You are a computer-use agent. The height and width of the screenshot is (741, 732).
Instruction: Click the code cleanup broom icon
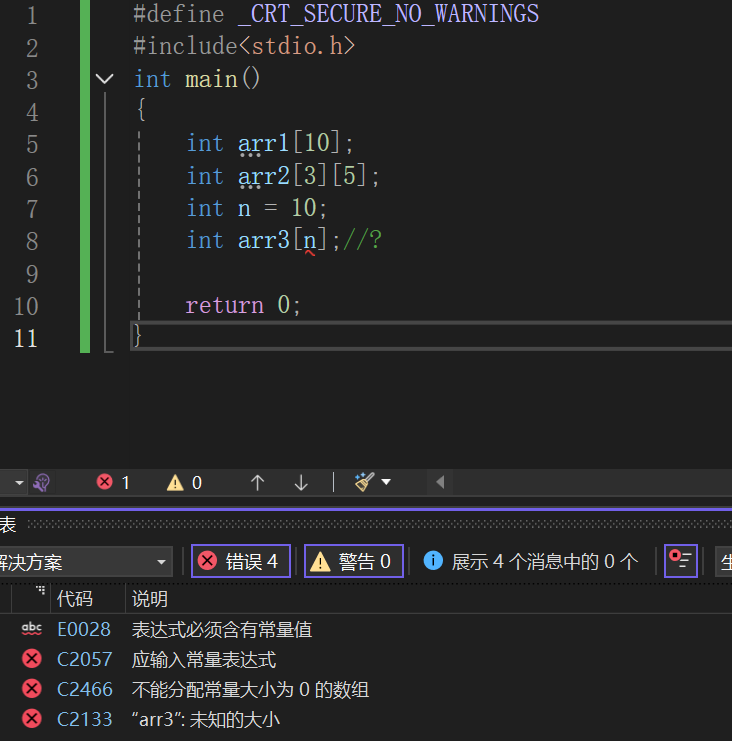coord(364,482)
